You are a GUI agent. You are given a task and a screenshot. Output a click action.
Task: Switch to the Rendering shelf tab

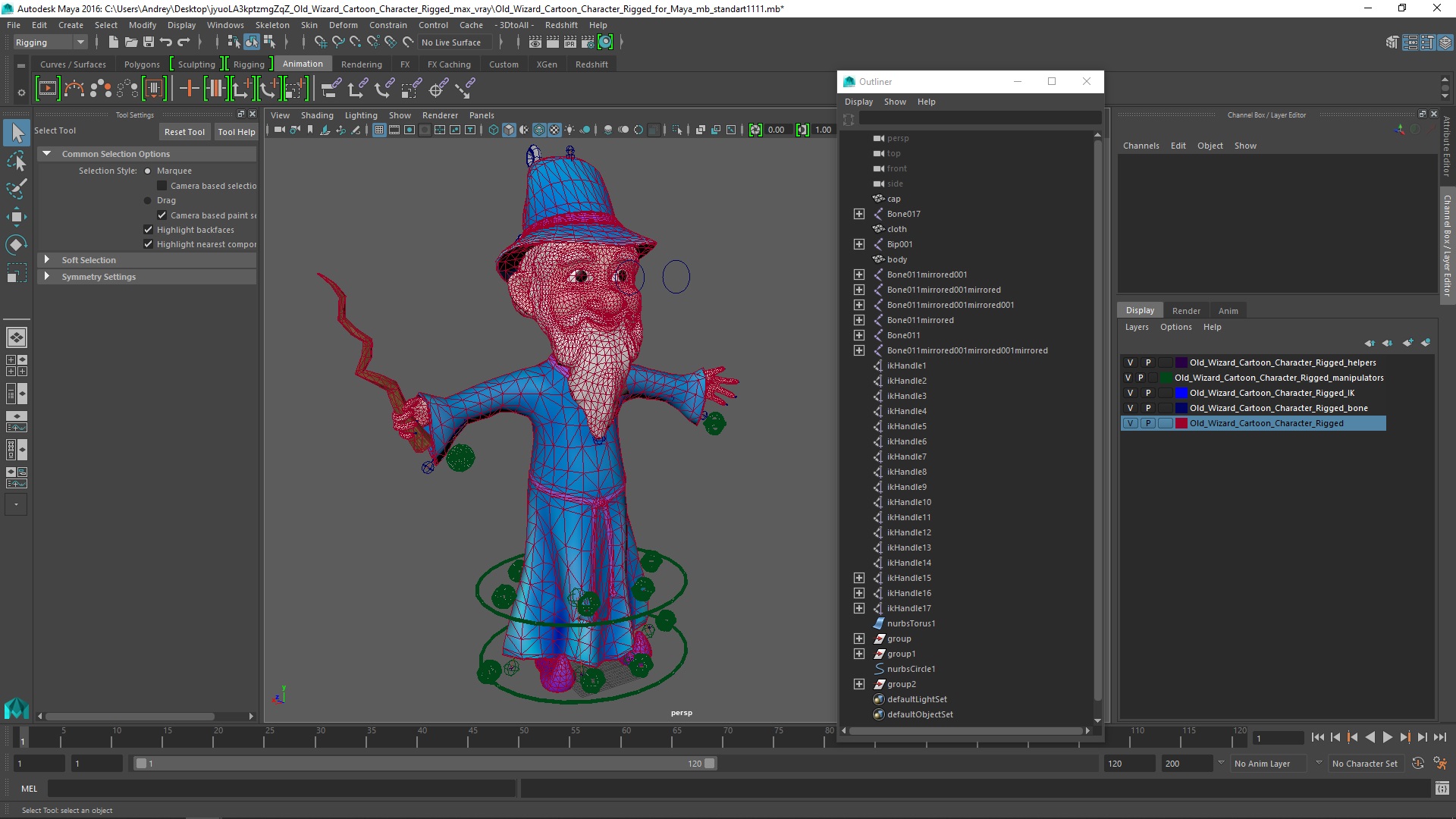(x=361, y=64)
